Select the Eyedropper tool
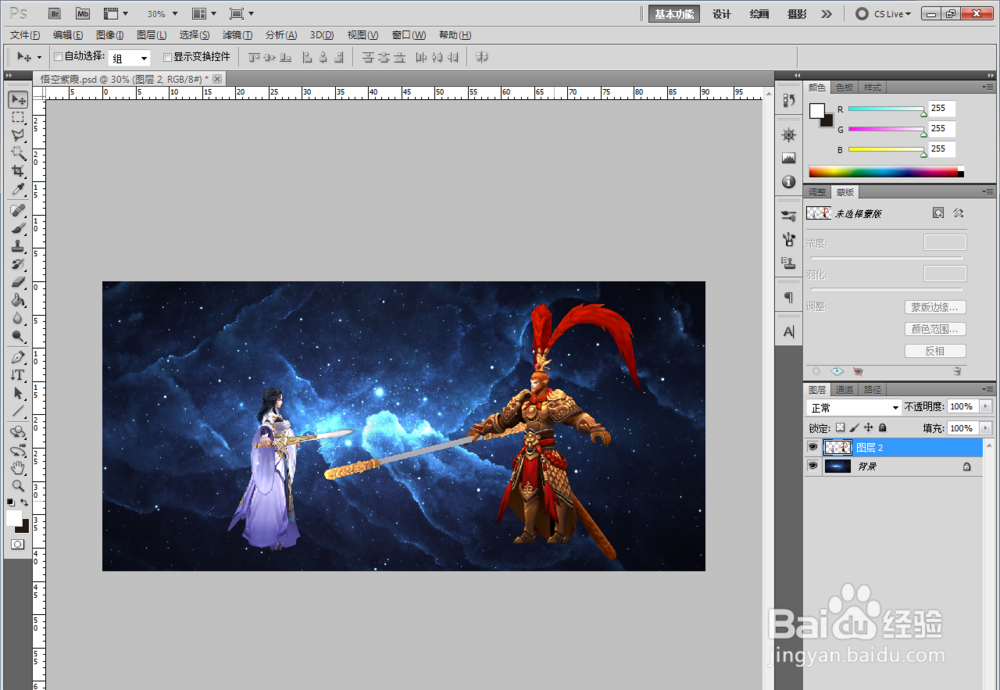The height and width of the screenshot is (690, 1000). [x=18, y=189]
